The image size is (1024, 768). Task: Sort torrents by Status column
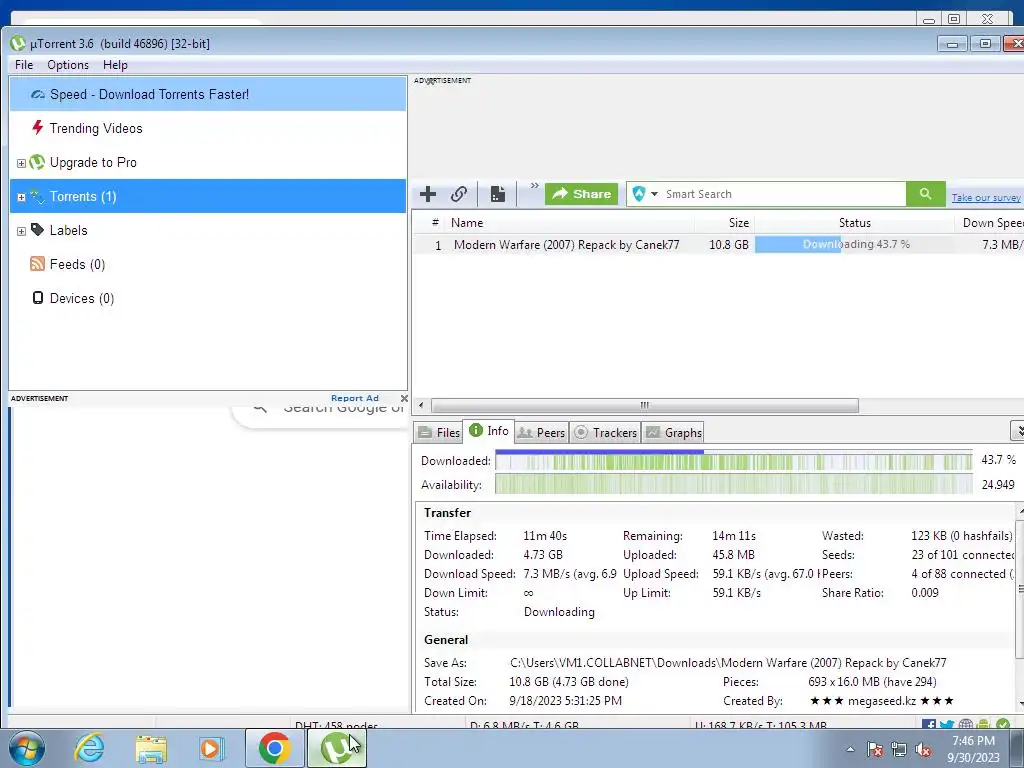click(x=854, y=223)
